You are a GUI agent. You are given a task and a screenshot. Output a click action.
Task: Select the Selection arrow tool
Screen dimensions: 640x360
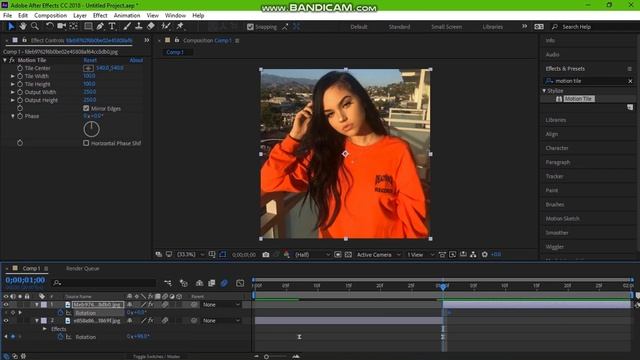tap(11, 27)
